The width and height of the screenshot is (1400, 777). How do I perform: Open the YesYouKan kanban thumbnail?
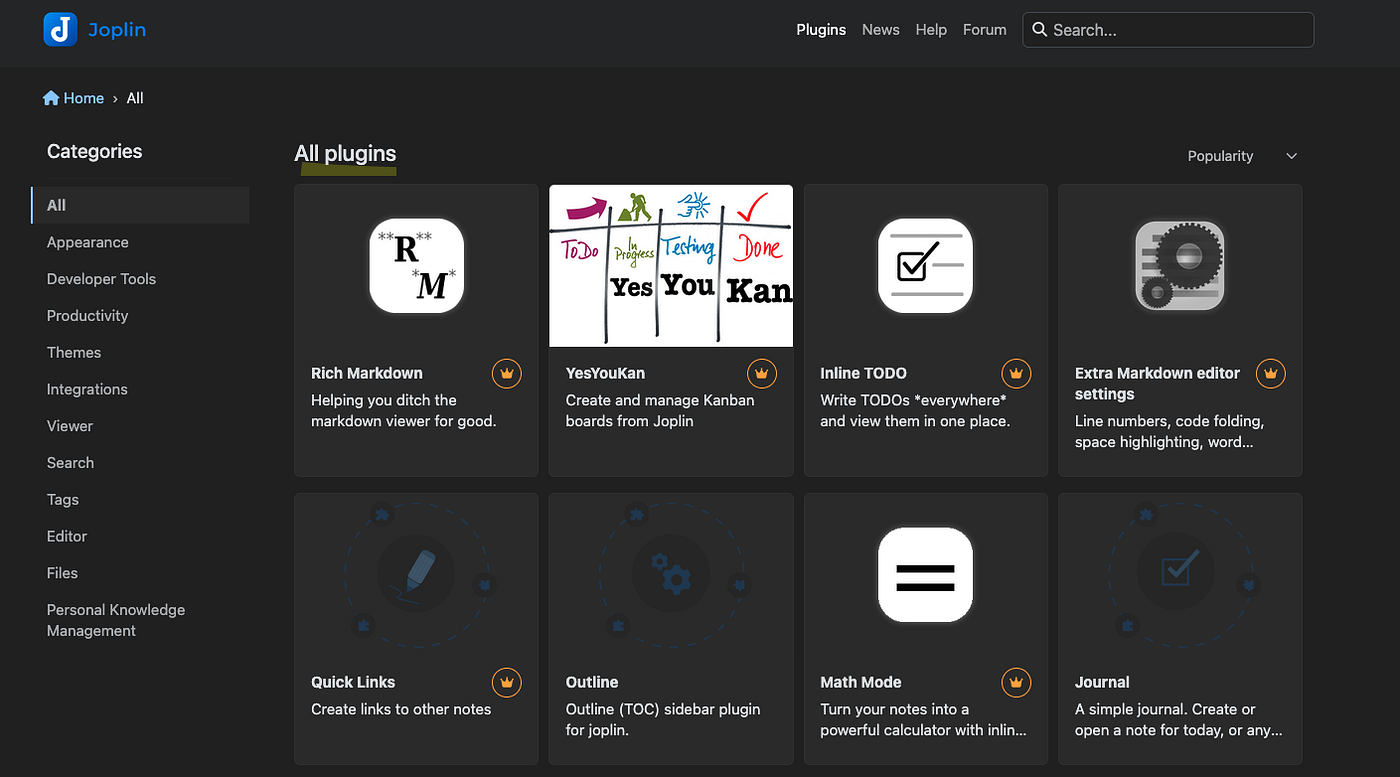coord(671,266)
